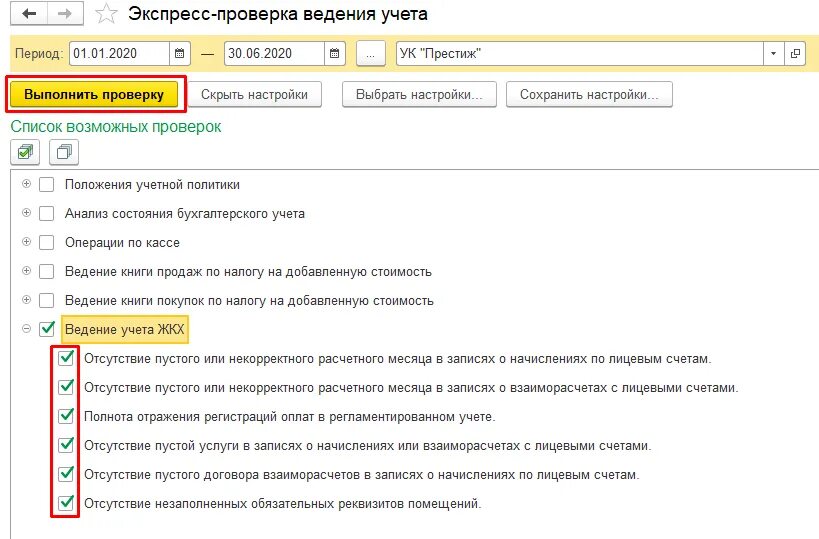Select row Операции по кассе
The height and width of the screenshot is (539, 819).
coord(122,243)
